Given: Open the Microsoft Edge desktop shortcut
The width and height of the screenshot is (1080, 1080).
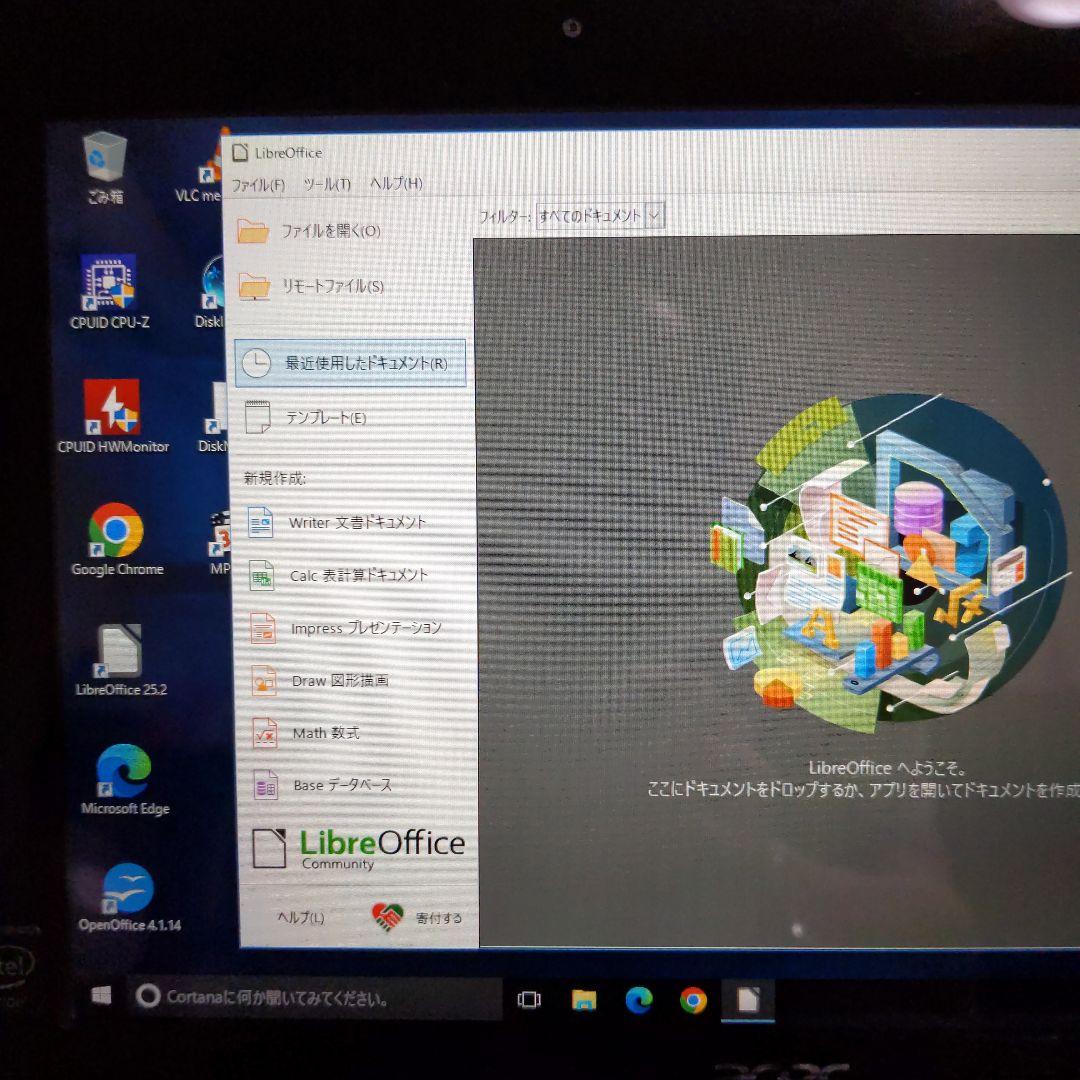Looking at the screenshot, I should click(x=125, y=780).
